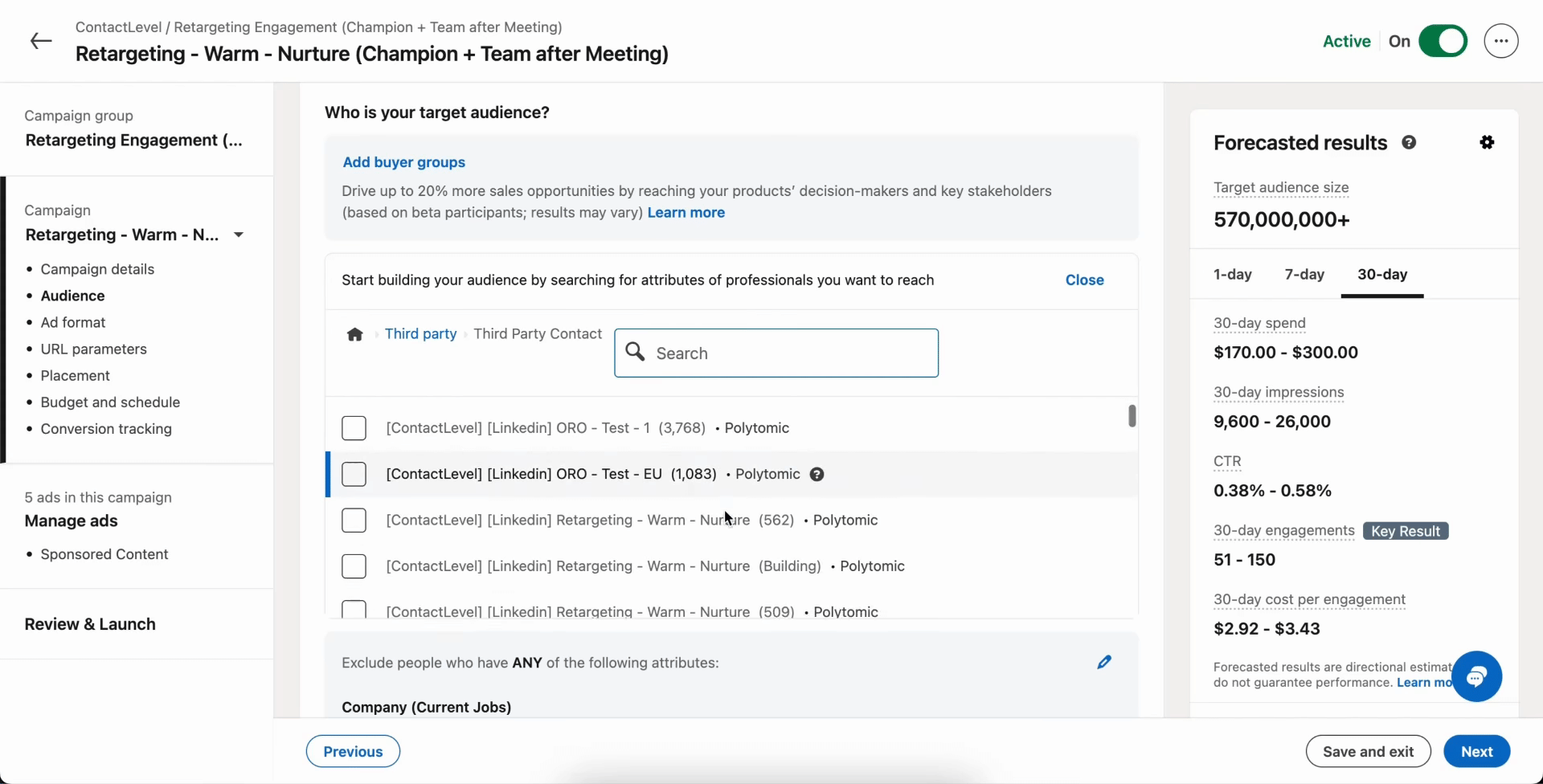Click the back arrow icon
The image size is (1543, 784).
41,41
